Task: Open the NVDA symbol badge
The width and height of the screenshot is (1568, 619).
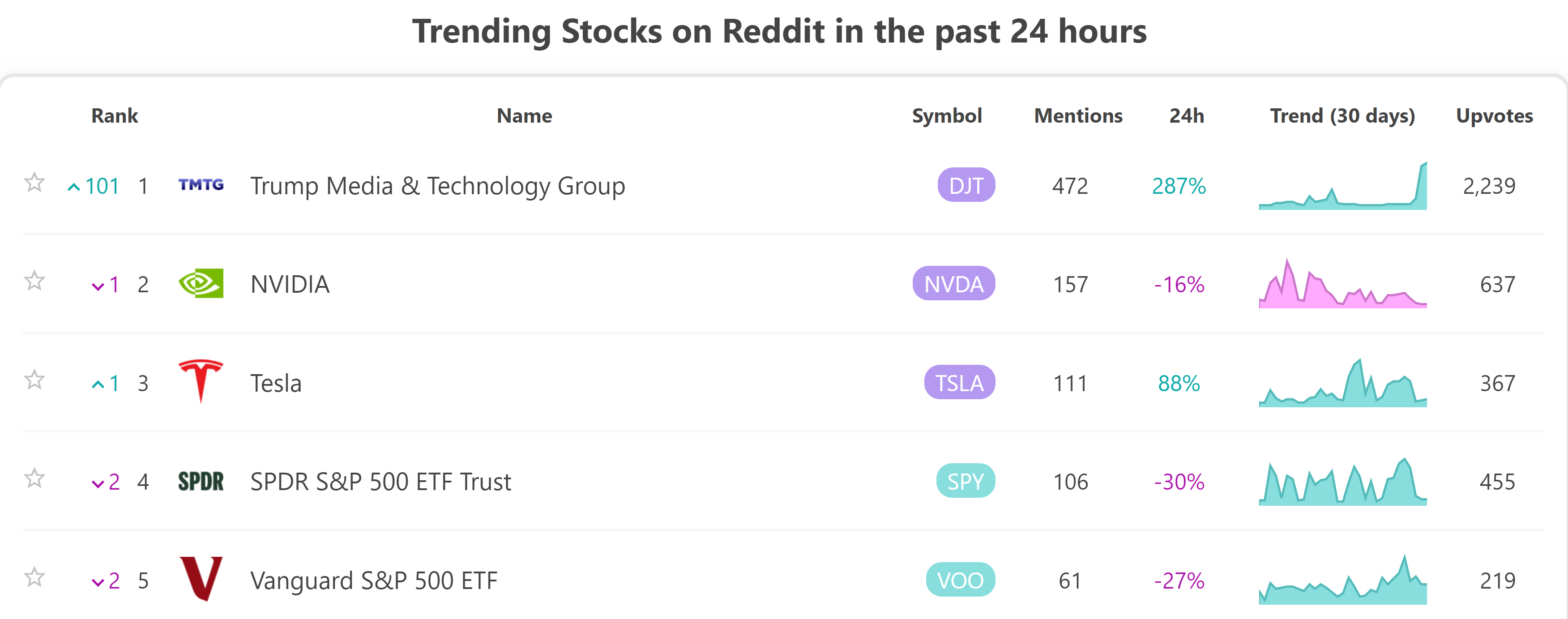Action: pyautogui.click(x=954, y=284)
